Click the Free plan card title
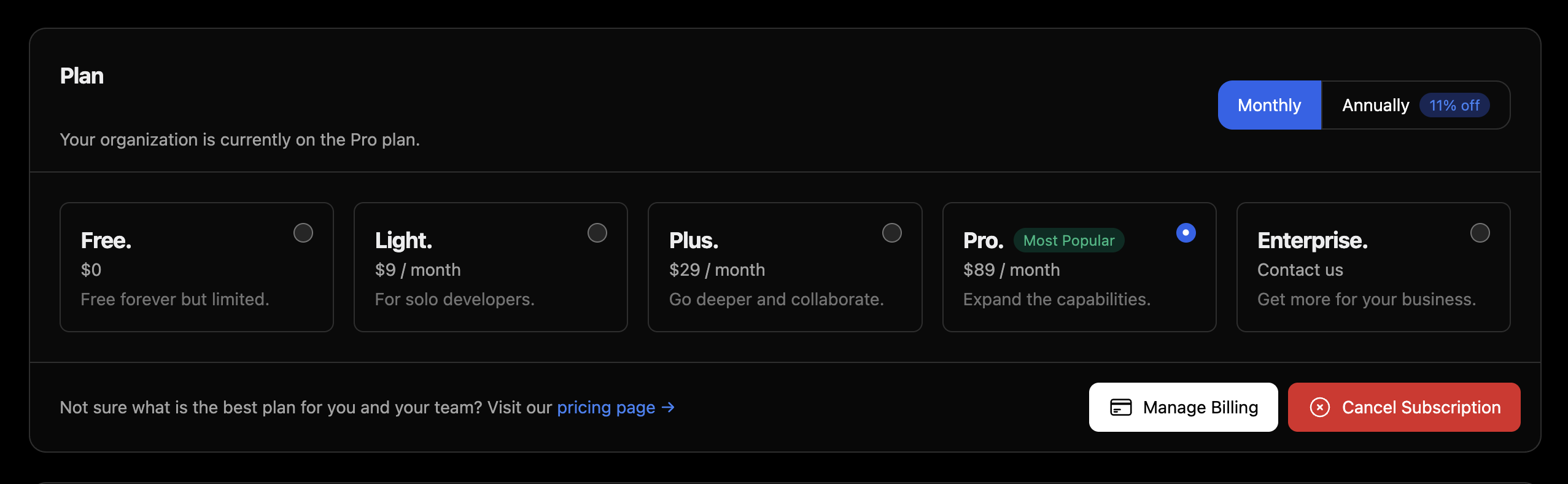This screenshot has height=484, width=1568. pos(106,240)
